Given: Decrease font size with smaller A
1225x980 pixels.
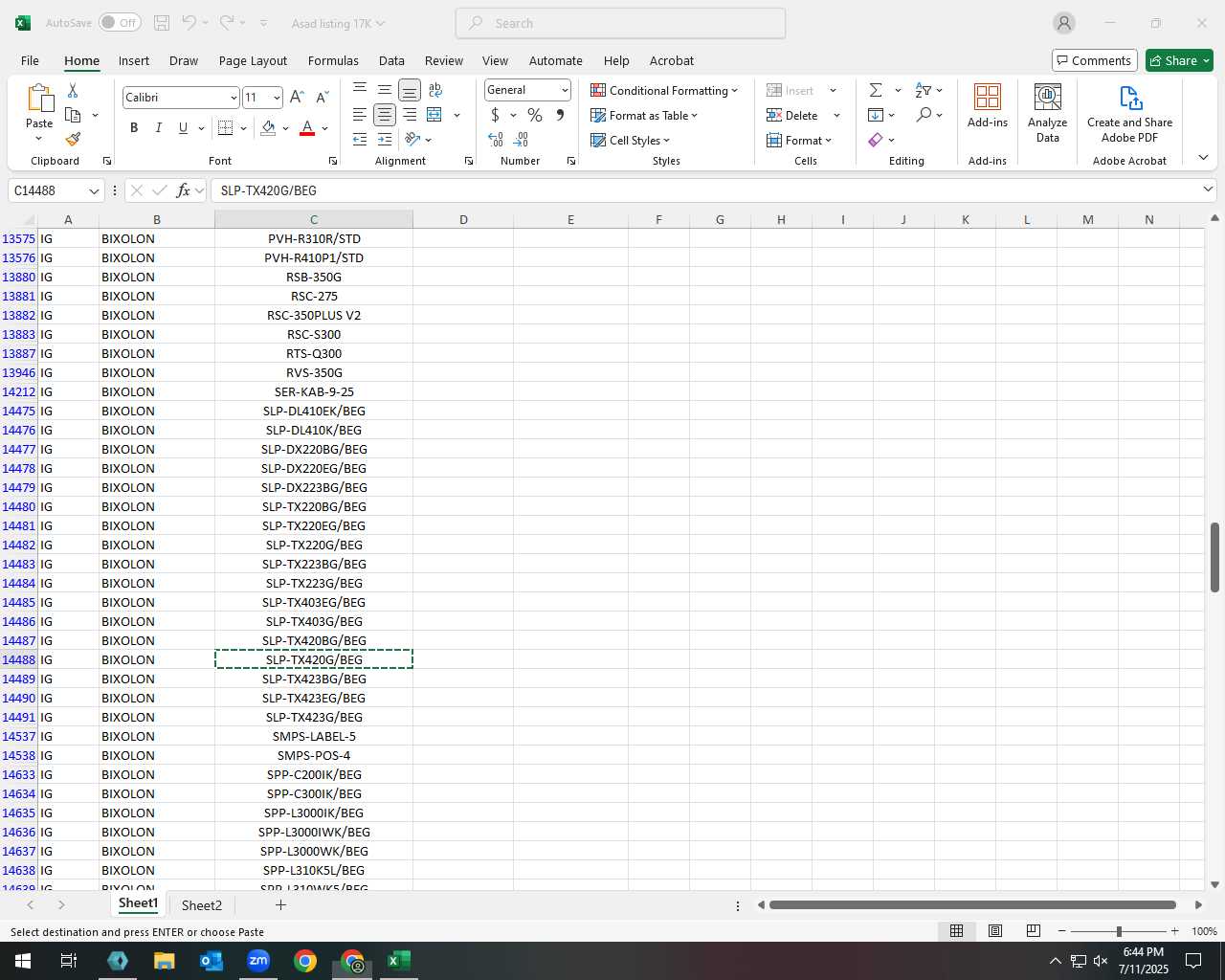Looking at the screenshot, I should pos(322,97).
